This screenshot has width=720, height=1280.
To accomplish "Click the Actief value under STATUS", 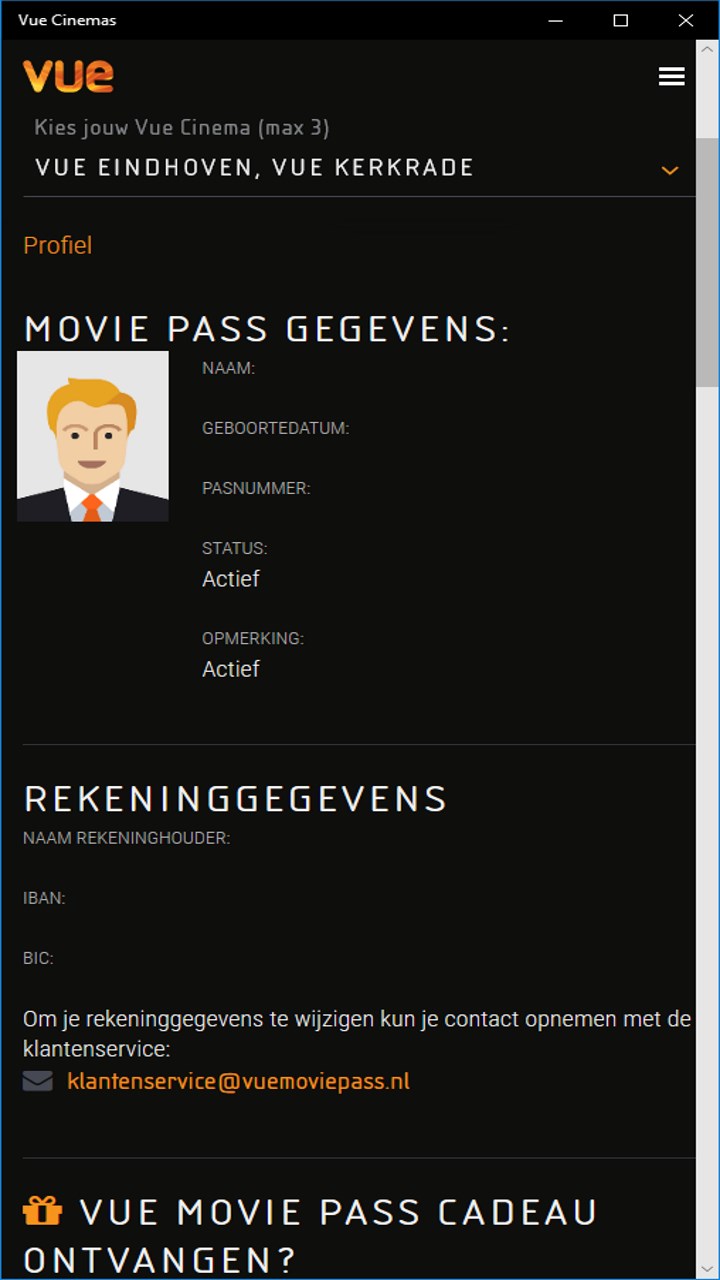I will click(231, 579).
